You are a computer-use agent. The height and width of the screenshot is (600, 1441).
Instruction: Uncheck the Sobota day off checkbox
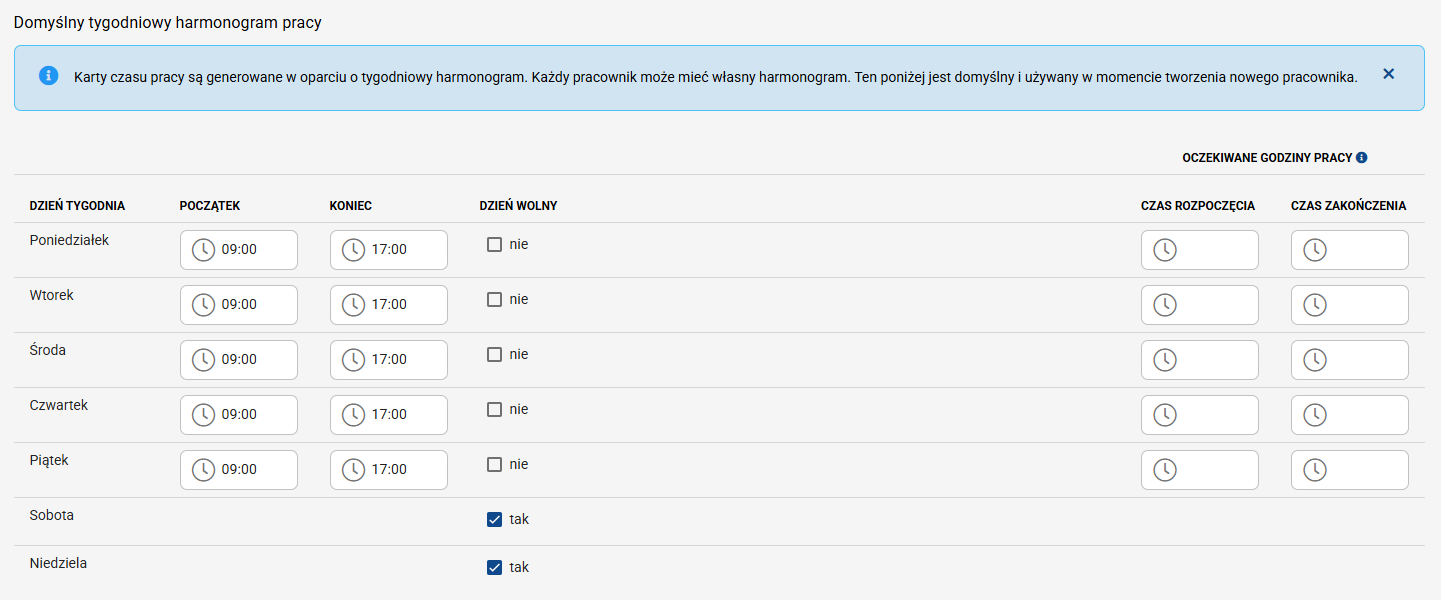(494, 519)
